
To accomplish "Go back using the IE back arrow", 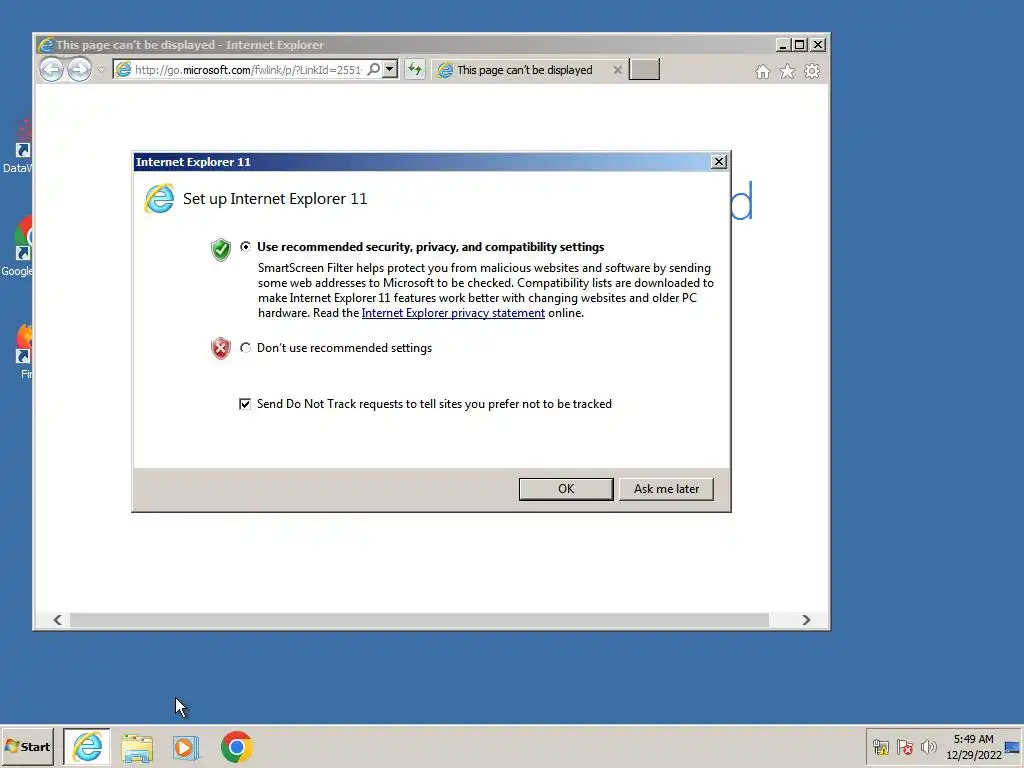I will click(52, 70).
